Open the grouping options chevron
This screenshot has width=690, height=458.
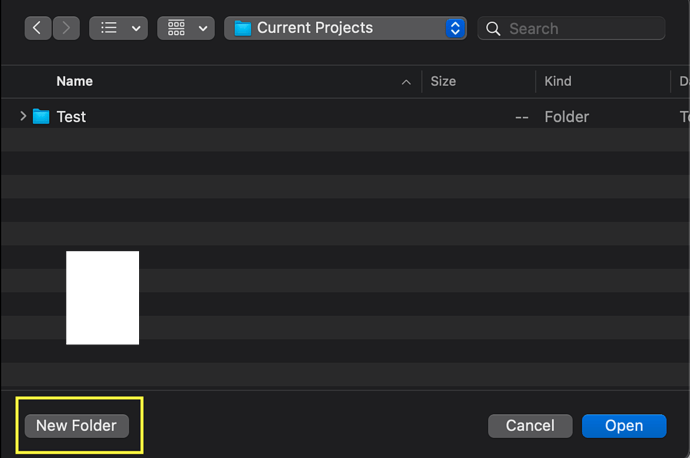[x=205, y=28]
